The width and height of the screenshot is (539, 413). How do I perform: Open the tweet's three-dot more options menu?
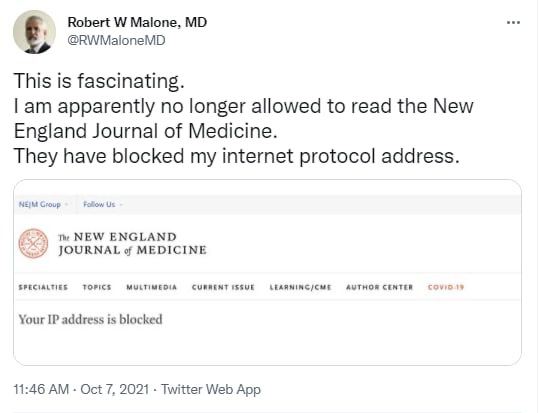[x=513, y=23]
